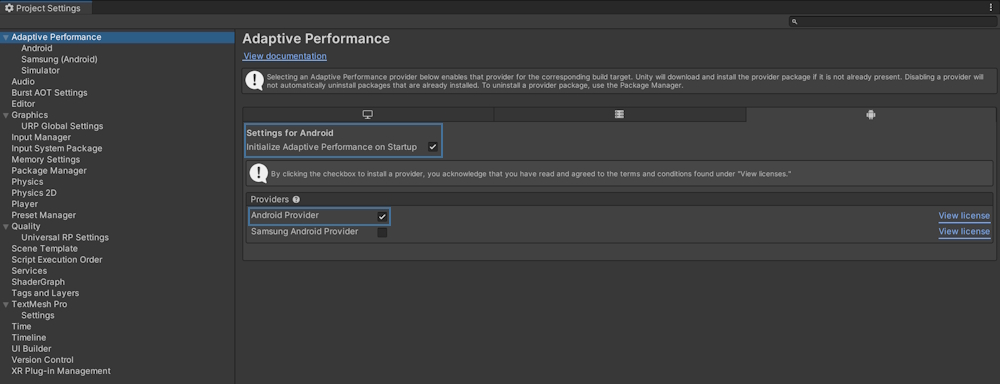Open the three-dot options menu icon
The height and width of the screenshot is (384, 1000).
click(990, 8)
